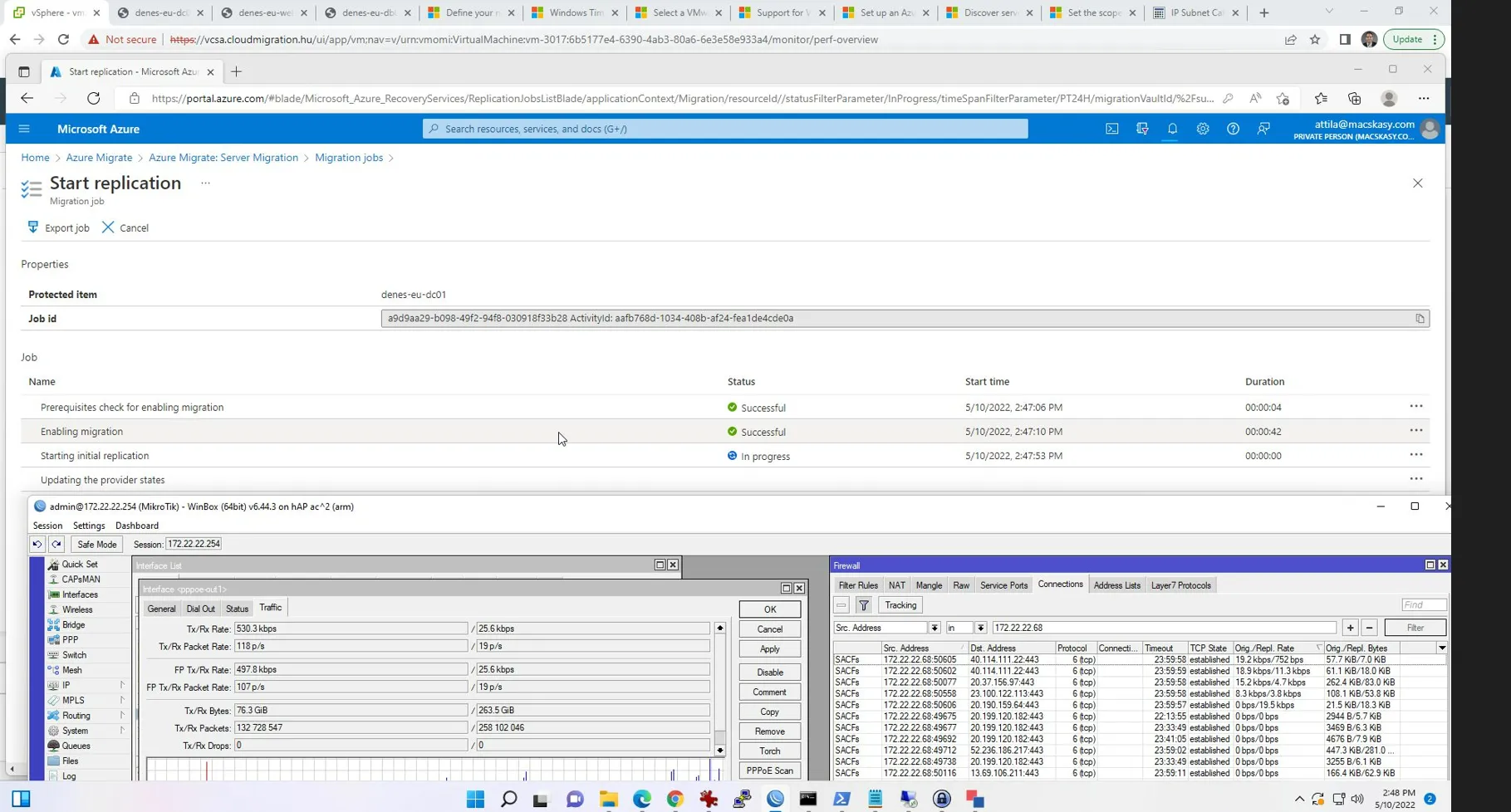Go to Azure Migrate breadcrumb link
1511x812 pixels.
tap(99, 158)
